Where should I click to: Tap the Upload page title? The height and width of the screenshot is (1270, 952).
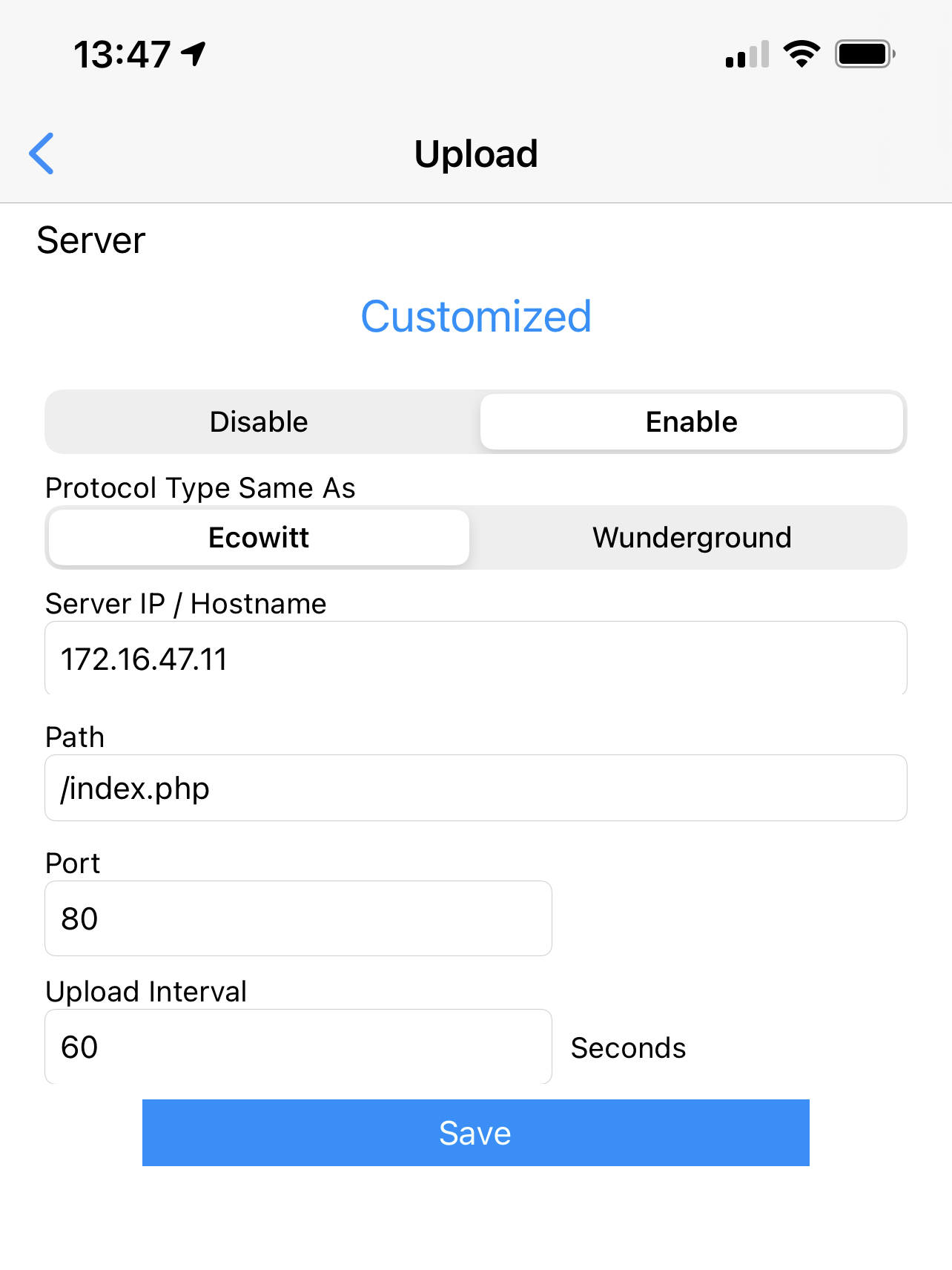[476, 154]
